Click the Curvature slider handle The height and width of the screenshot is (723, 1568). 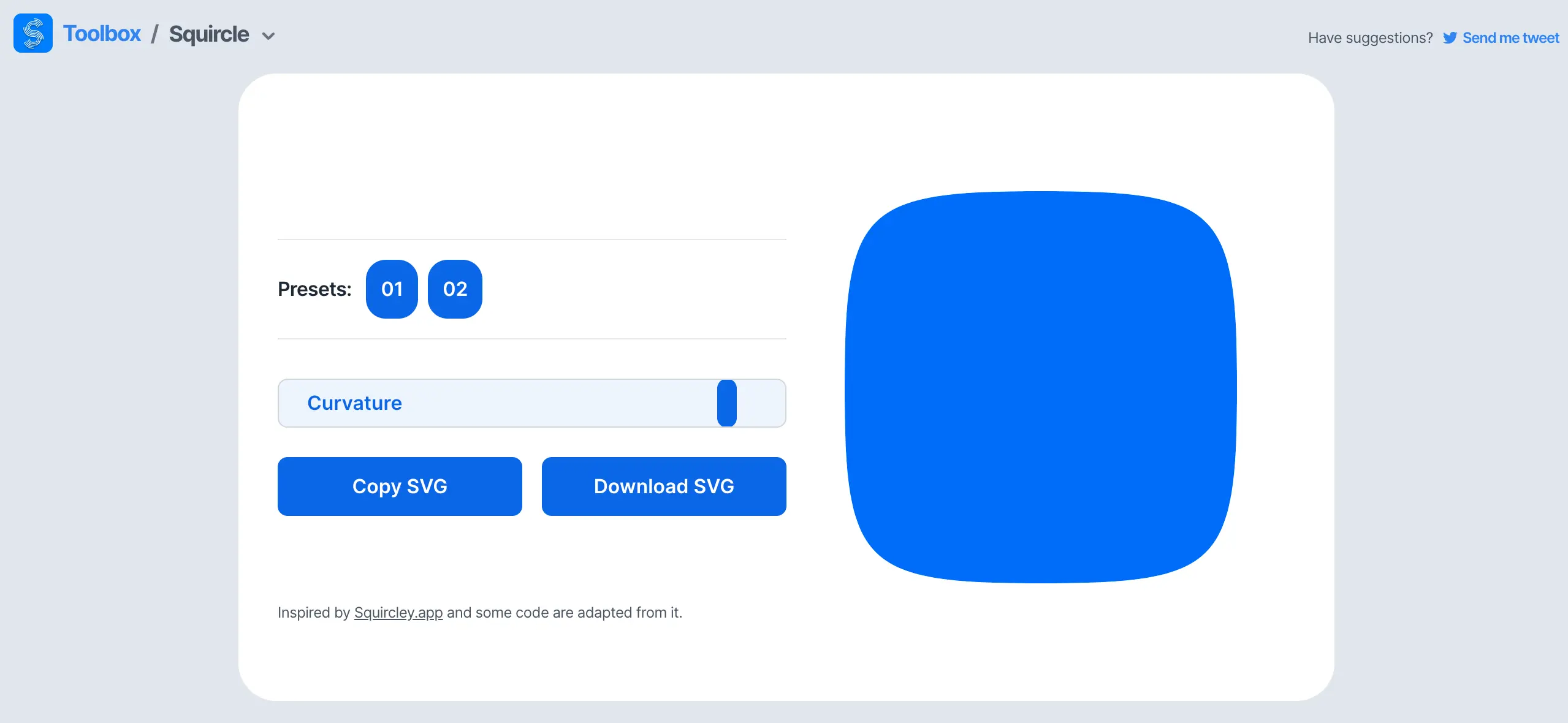click(726, 403)
